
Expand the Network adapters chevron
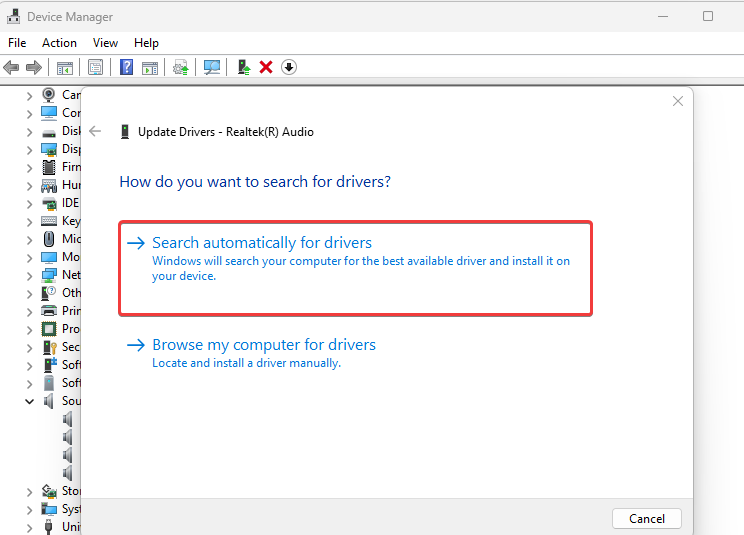click(29, 276)
